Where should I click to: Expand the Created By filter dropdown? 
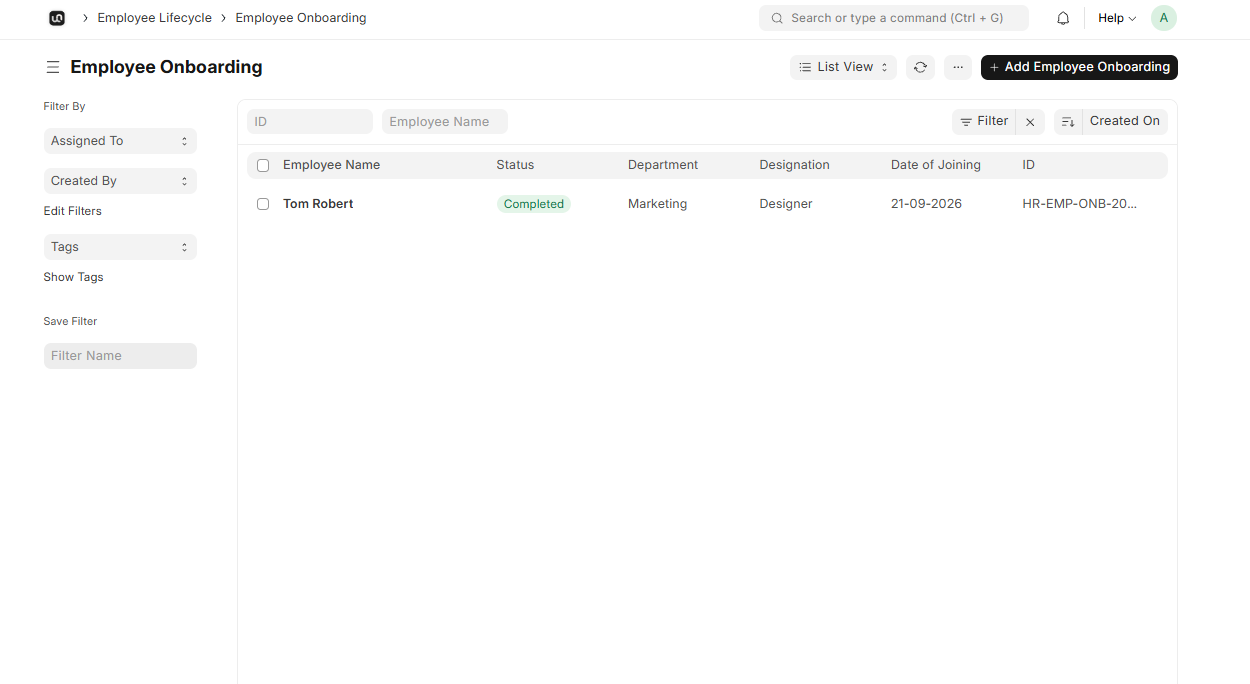[x=120, y=181]
